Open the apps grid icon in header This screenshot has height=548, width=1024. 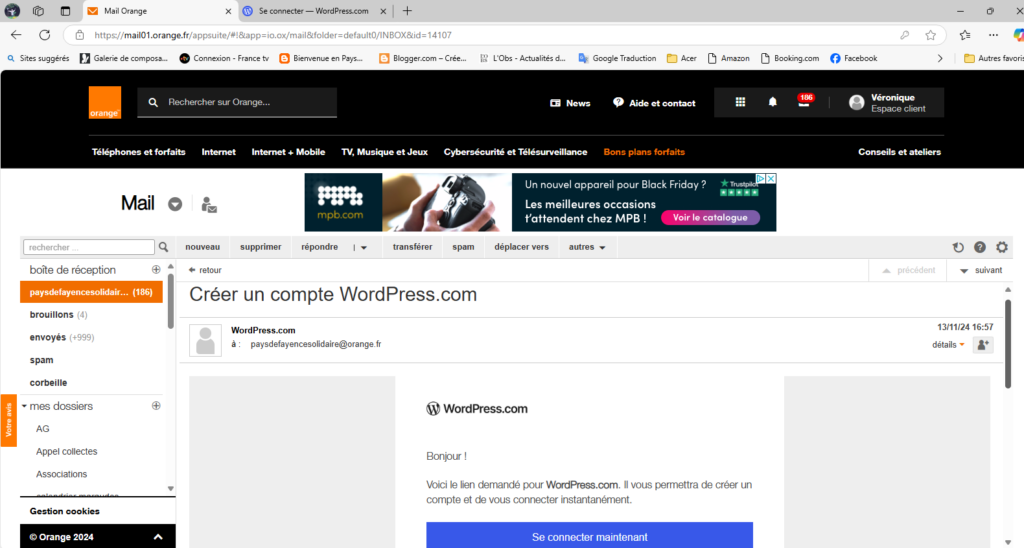click(x=740, y=102)
